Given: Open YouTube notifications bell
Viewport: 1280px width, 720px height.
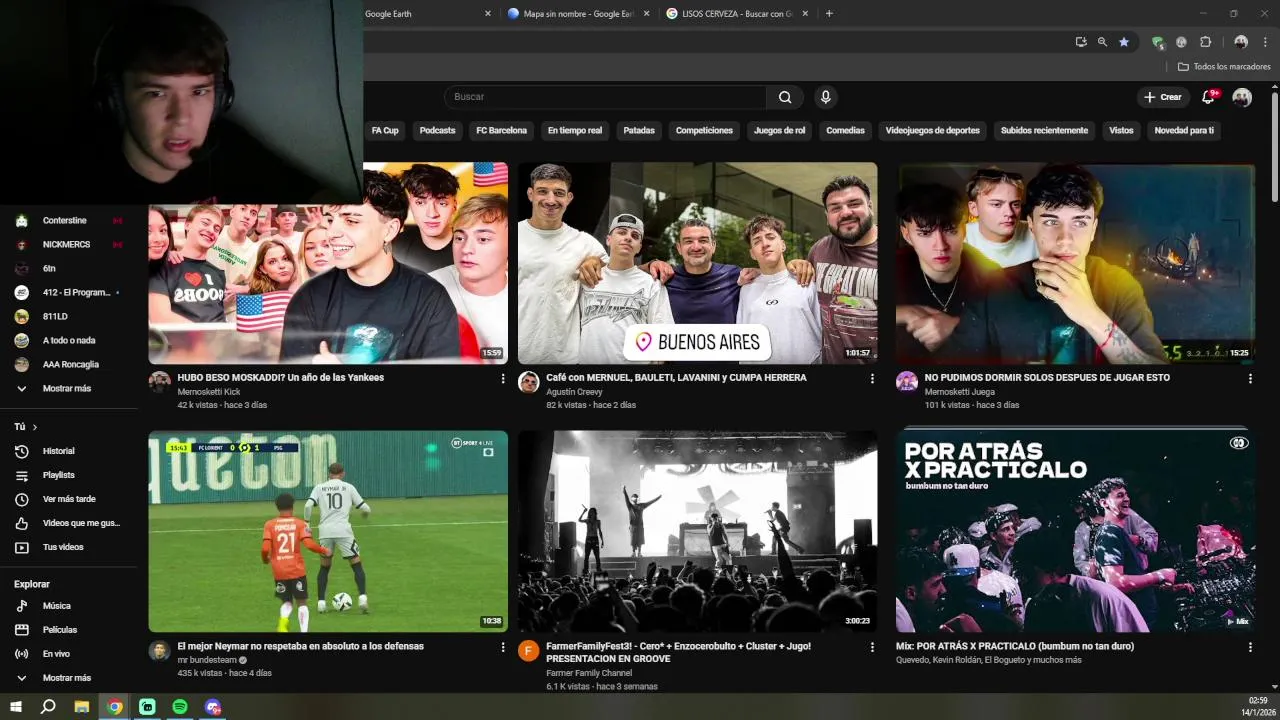Looking at the screenshot, I should 1208,97.
